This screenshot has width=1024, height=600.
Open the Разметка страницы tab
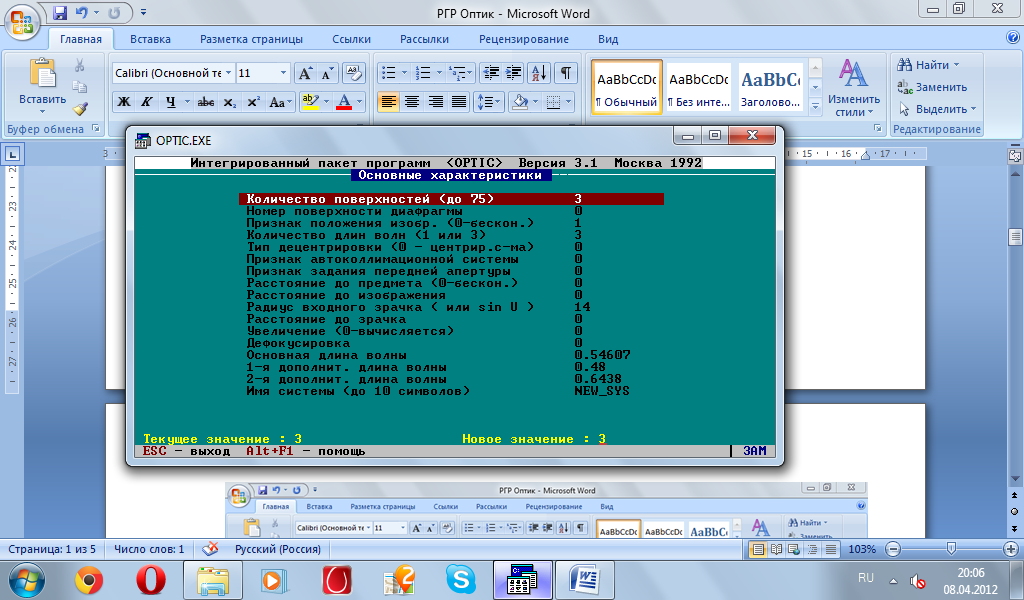coord(251,39)
